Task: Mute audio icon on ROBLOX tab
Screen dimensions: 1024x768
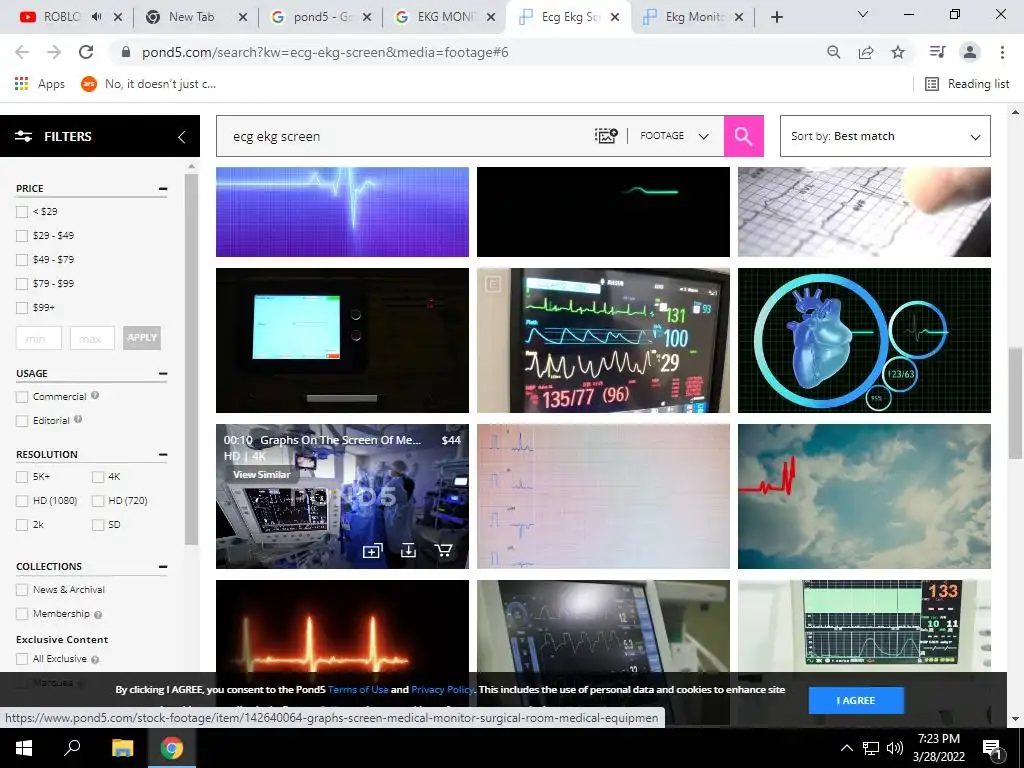Action: [x=97, y=17]
